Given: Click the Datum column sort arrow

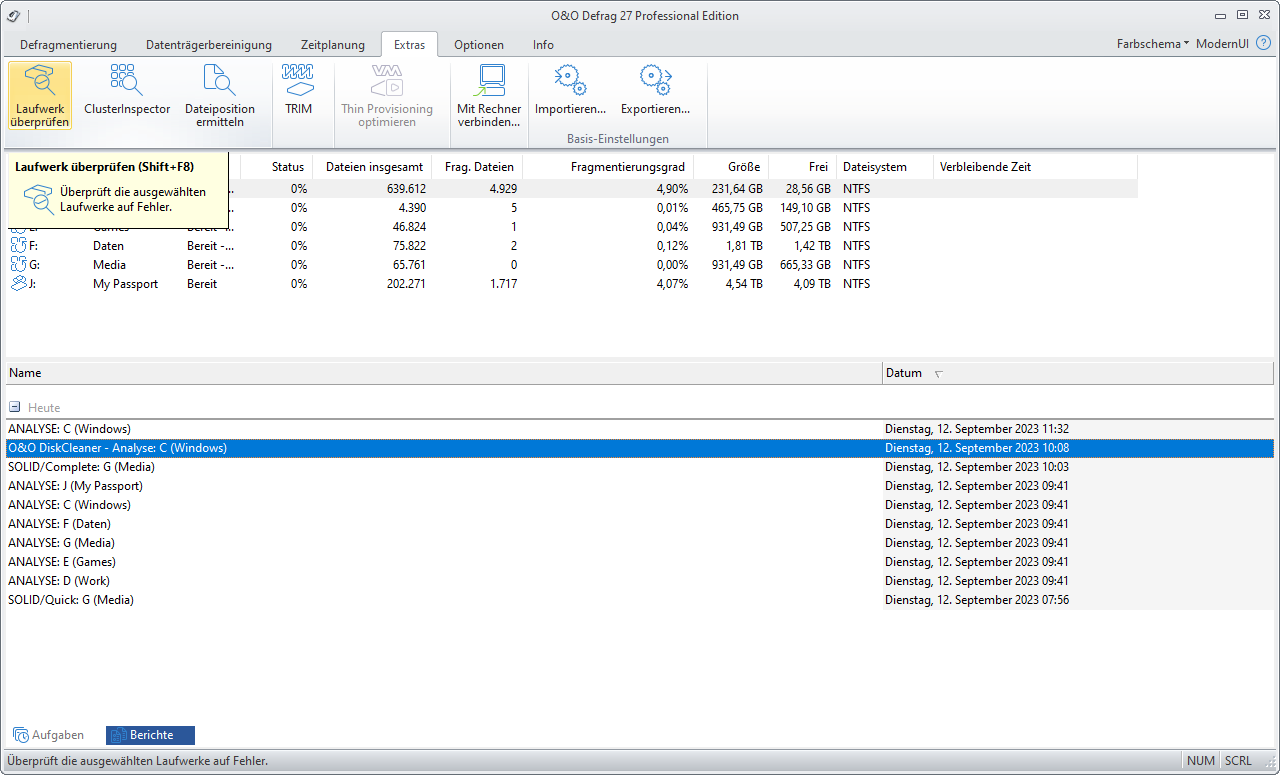Looking at the screenshot, I should pos(938,373).
